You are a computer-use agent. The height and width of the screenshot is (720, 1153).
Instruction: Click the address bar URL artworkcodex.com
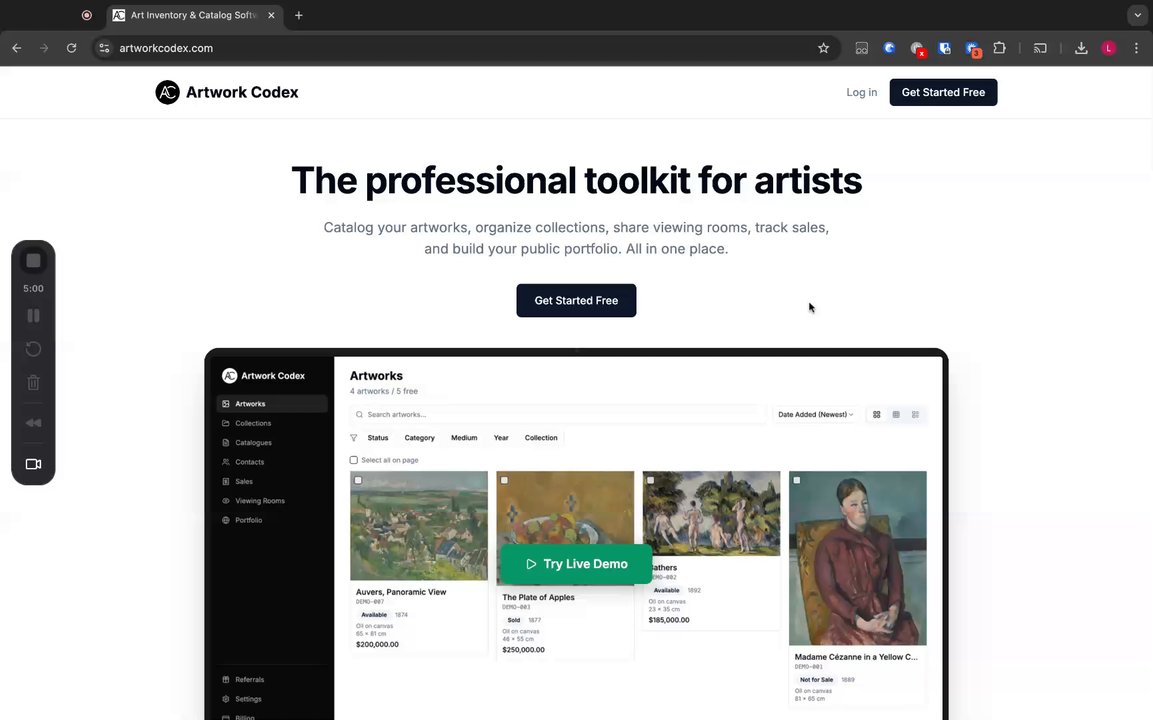(166, 48)
